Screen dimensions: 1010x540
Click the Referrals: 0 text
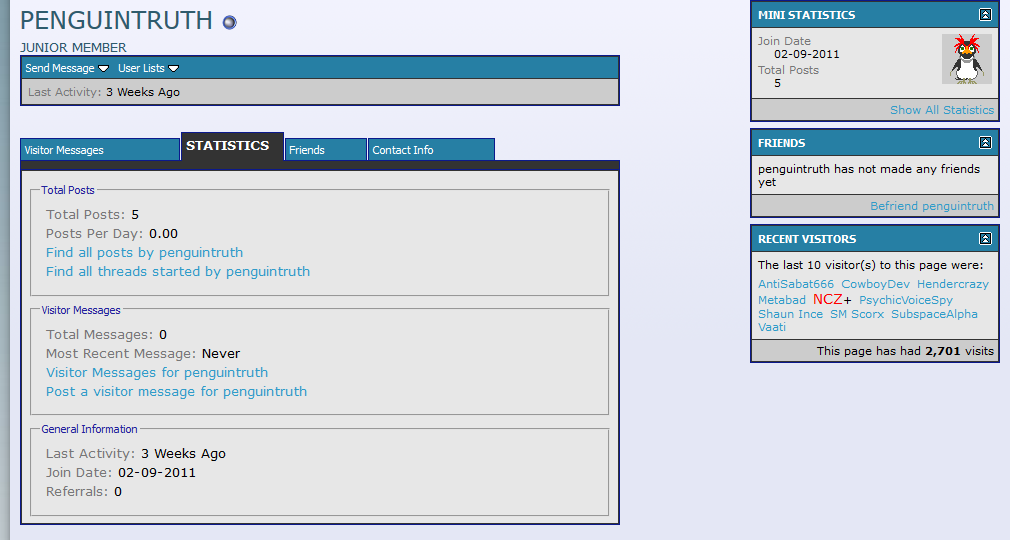point(84,492)
